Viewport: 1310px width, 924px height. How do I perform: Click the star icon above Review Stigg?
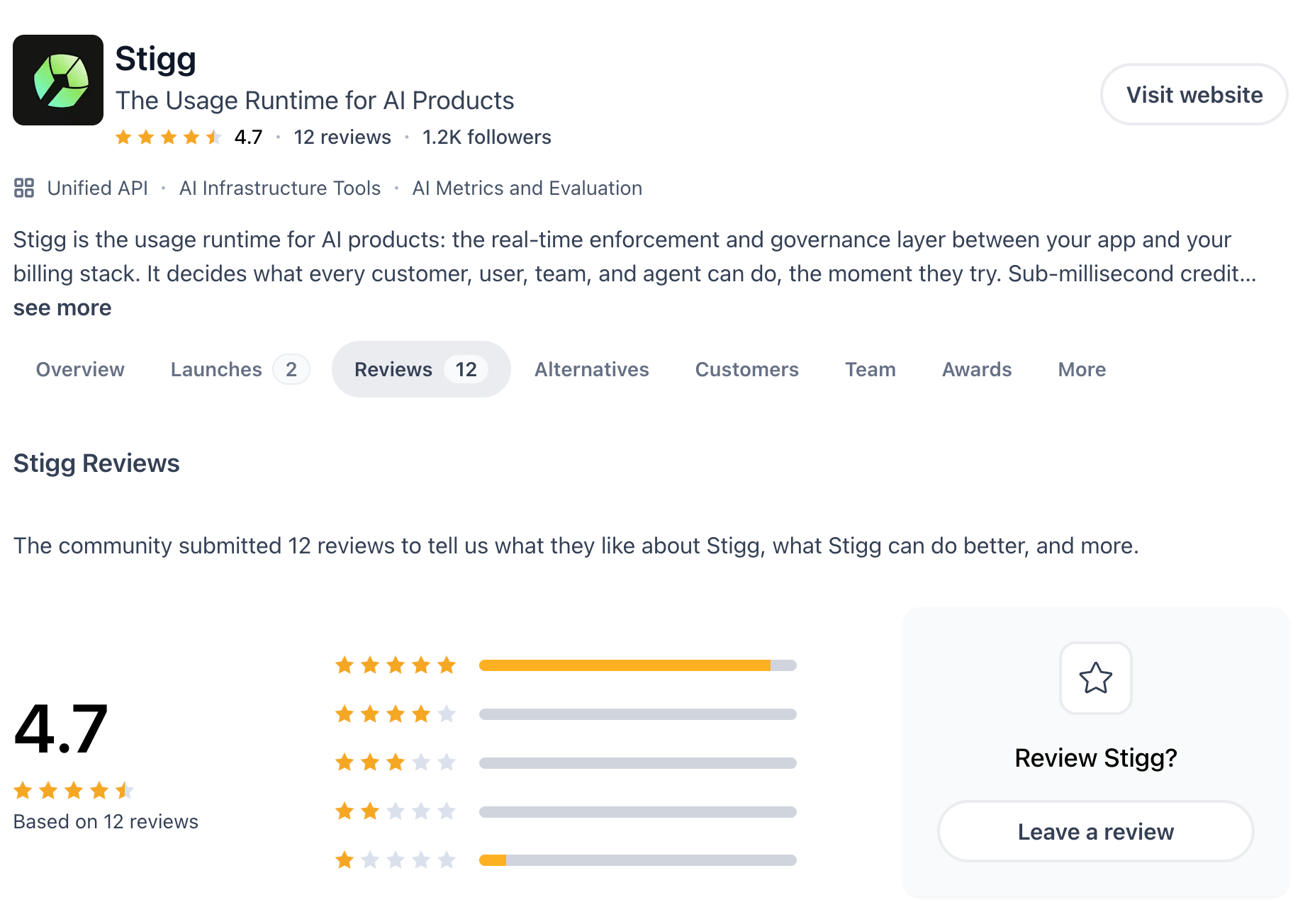[x=1095, y=678]
